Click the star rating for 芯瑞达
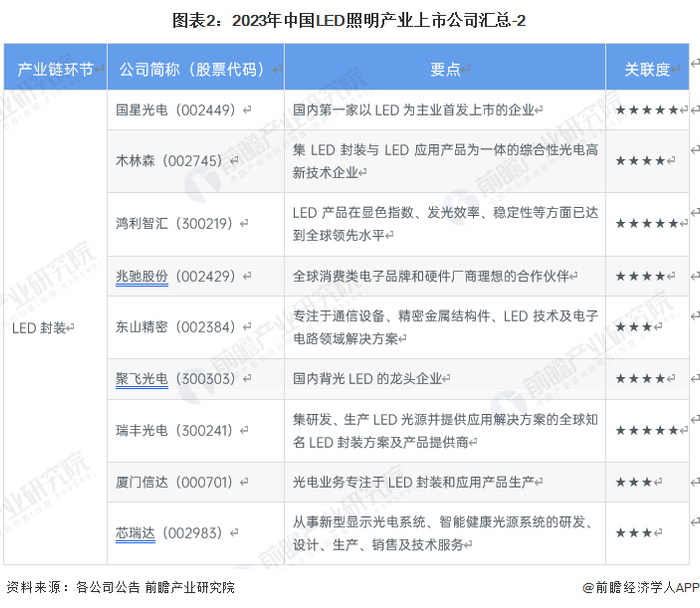 634,533
